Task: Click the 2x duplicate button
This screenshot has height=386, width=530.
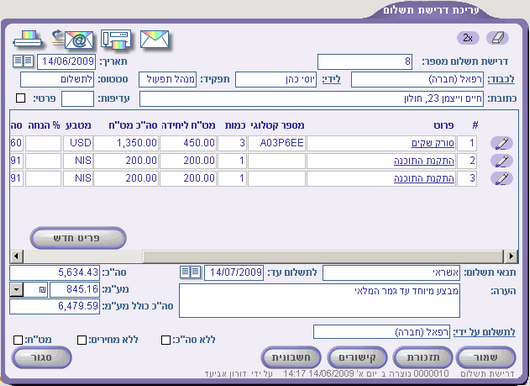Action: pos(468,38)
